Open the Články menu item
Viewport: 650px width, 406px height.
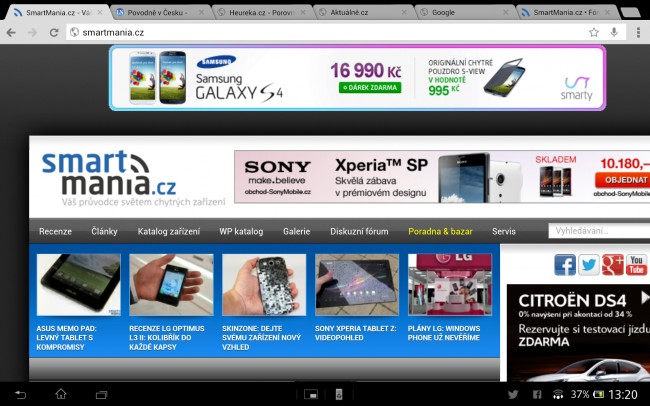pyautogui.click(x=104, y=231)
